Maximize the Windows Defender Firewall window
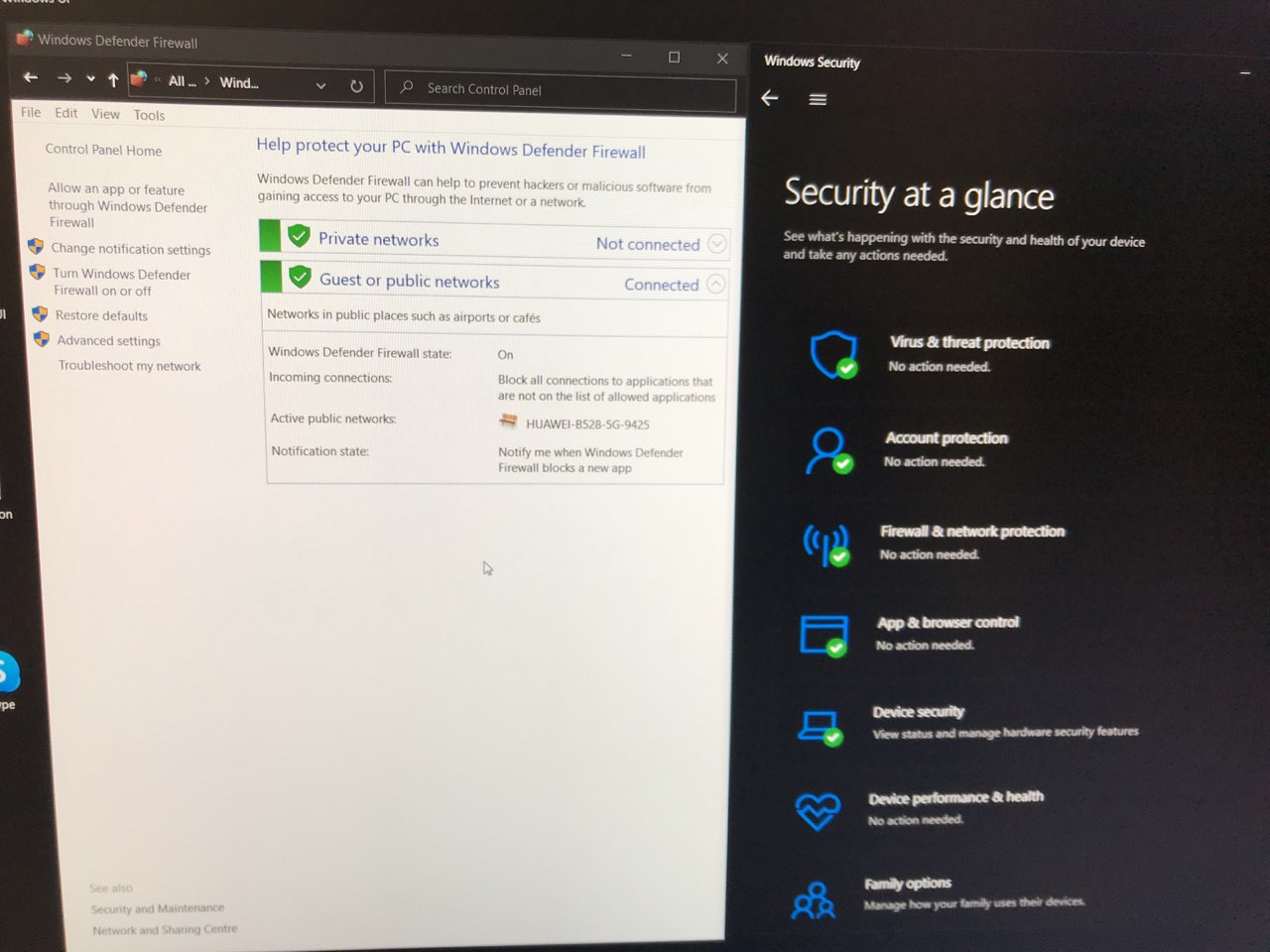This screenshot has width=1270, height=952. (674, 58)
